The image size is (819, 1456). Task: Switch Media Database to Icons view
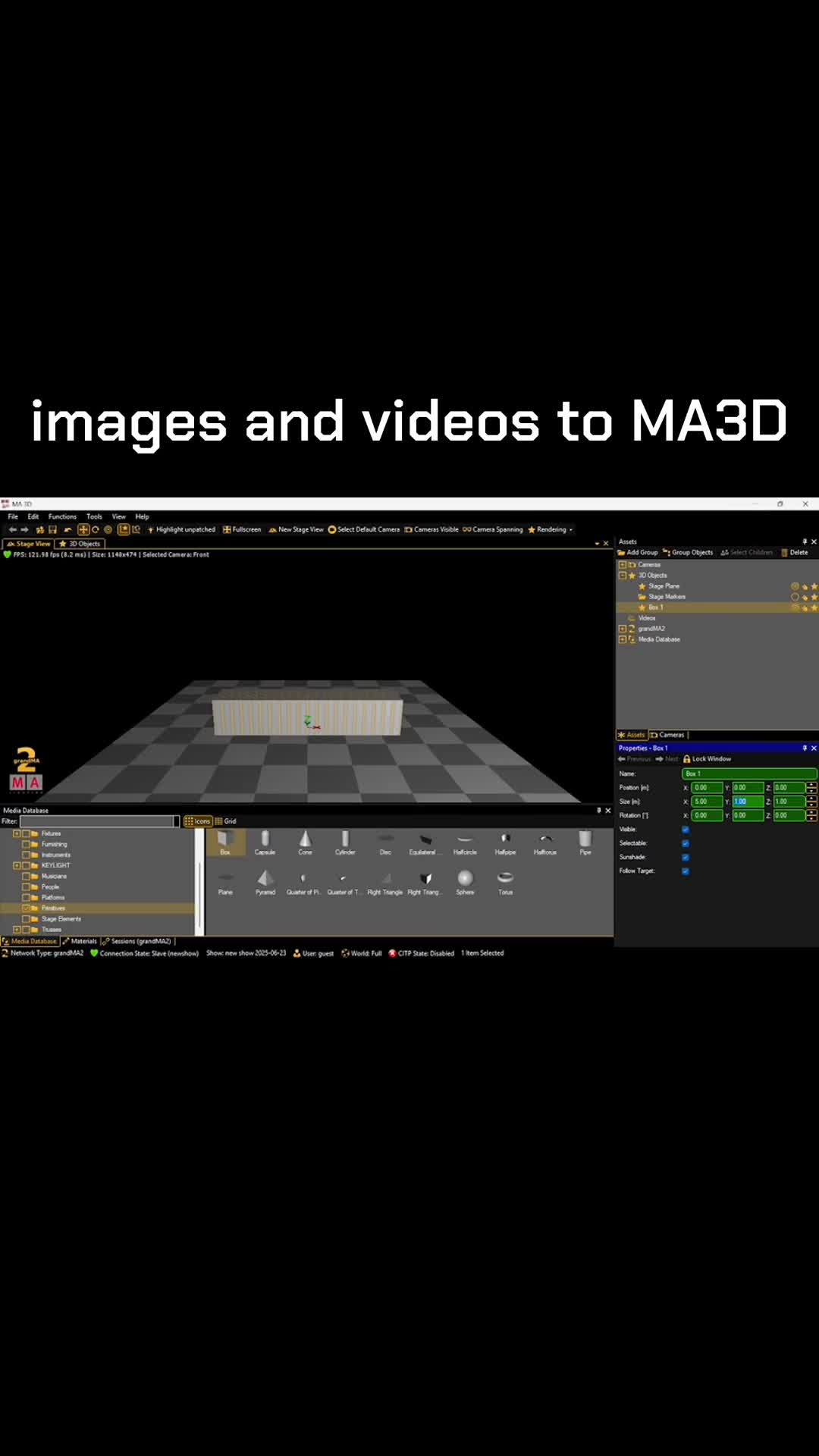tap(197, 821)
